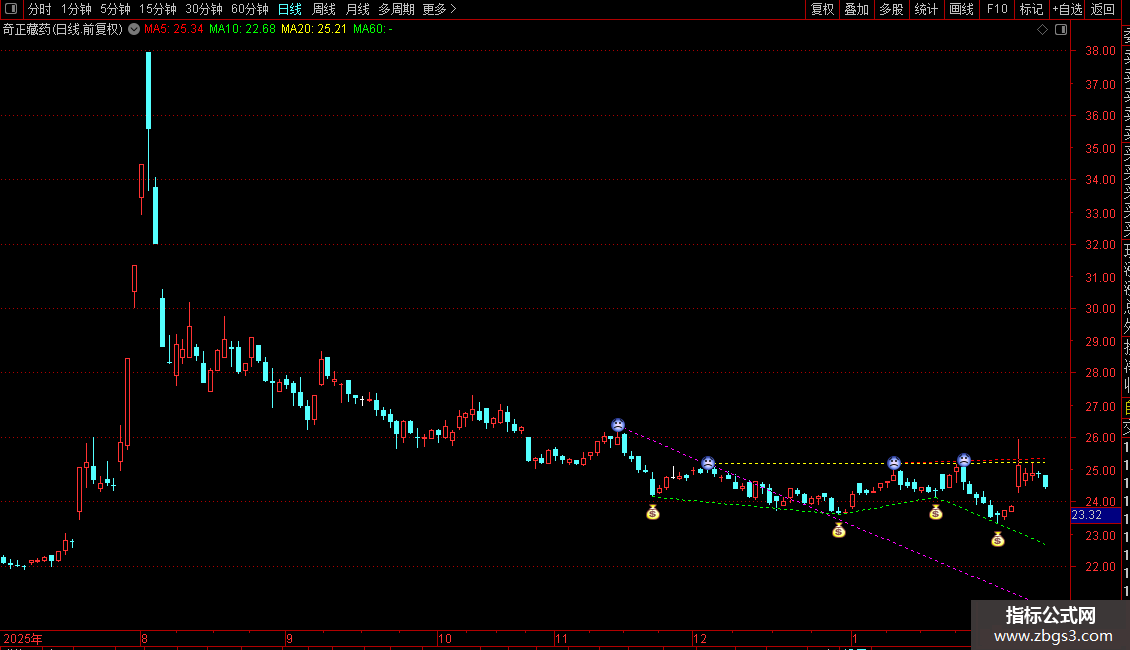Image resolution: width=1130 pixels, height=650 pixels.
Task: Click the 30.00 price axis label
Action: pyautogui.click(x=1100, y=308)
